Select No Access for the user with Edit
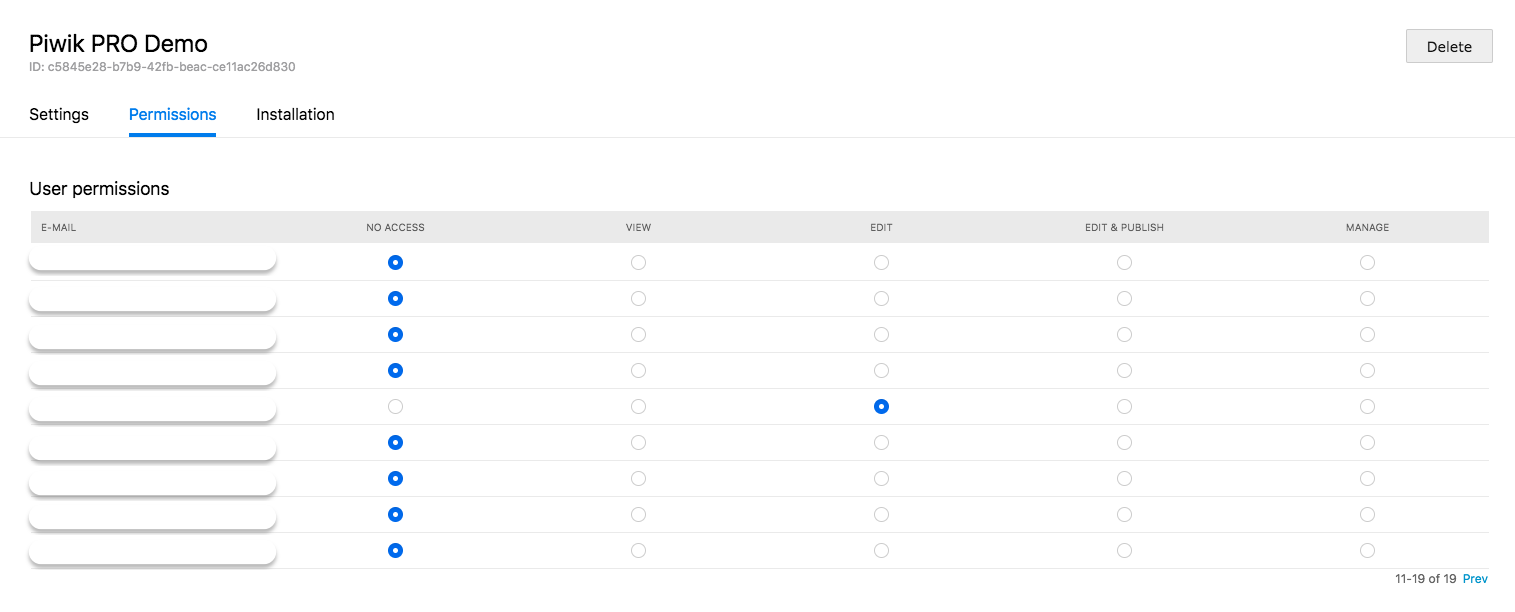Screen dimensions: 1515x612 pos(395,406)
